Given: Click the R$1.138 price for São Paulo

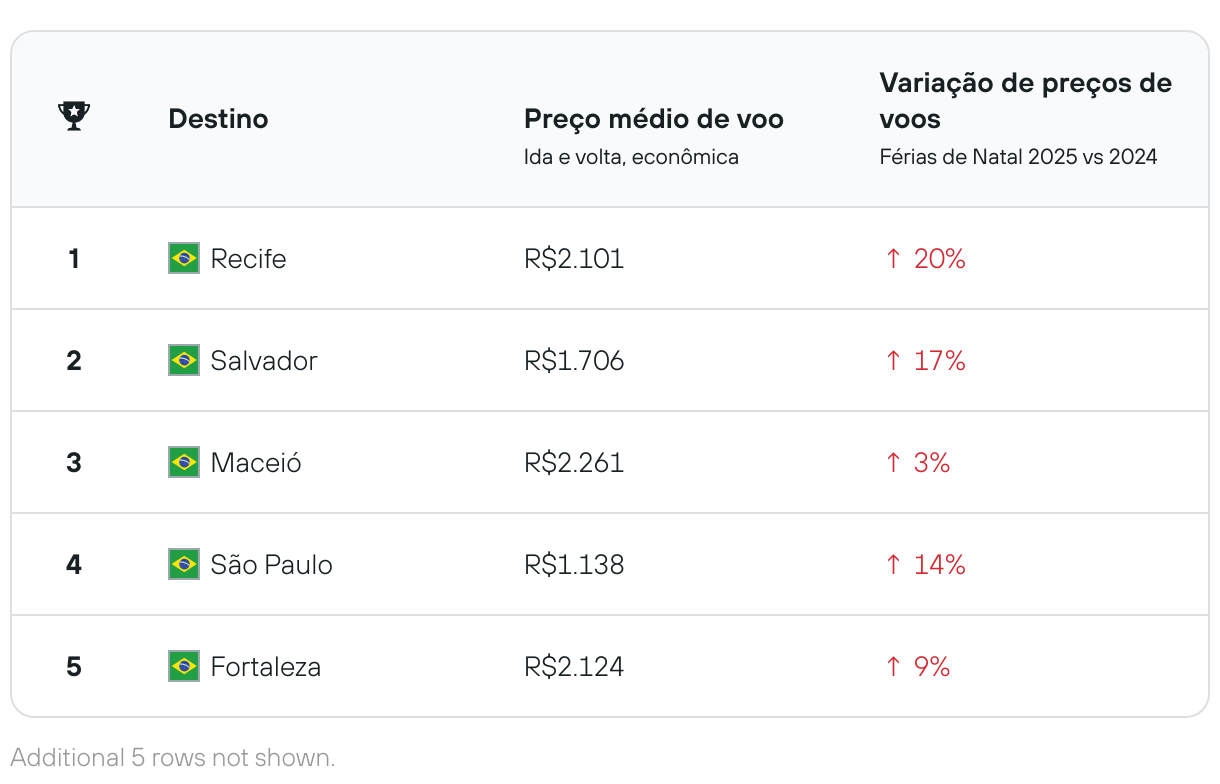Looking at the screenshot, I should [574, 565].
